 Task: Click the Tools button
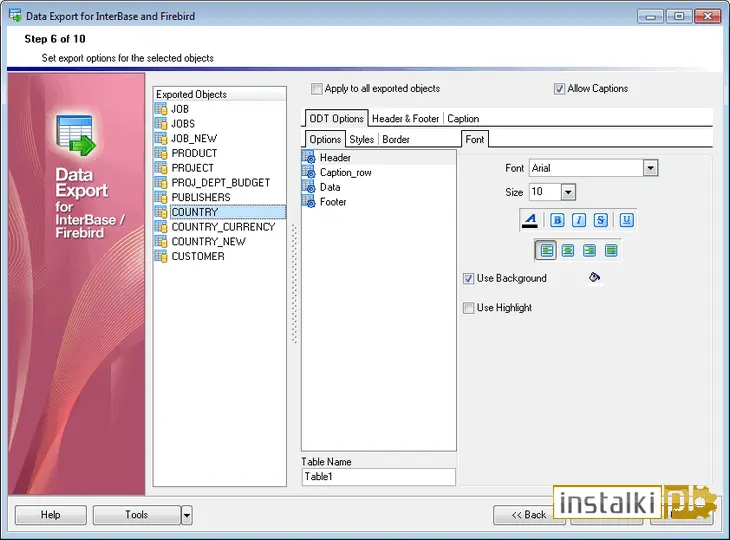click(x=136, y=515)
